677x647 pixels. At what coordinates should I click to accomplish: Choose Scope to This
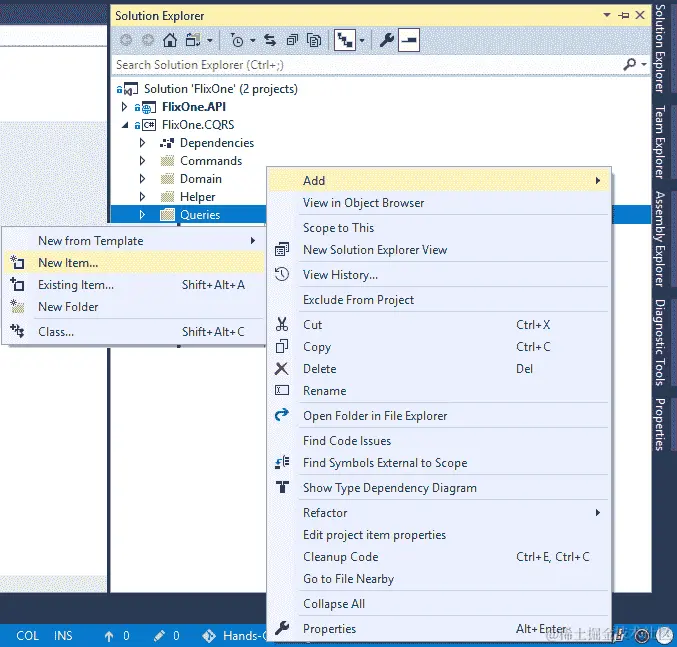[x=439, y=228]
